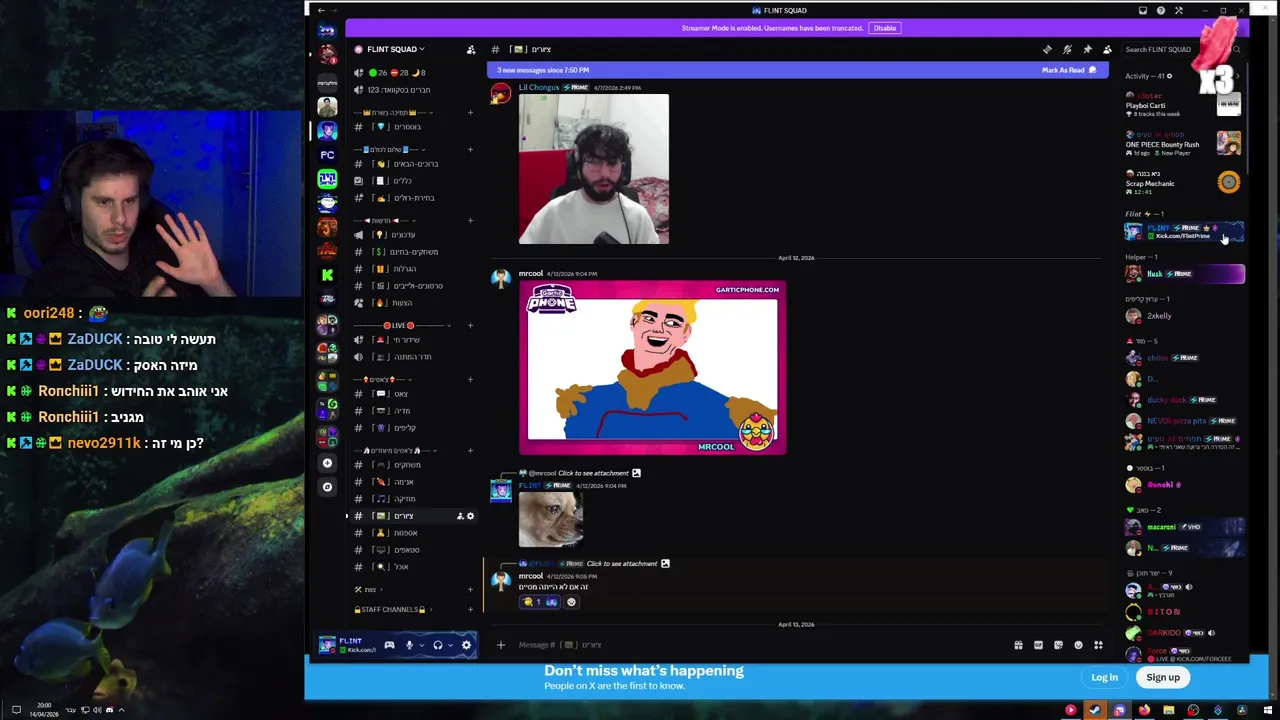Click Mark As Read
1280x720 pixels.
[1068, 70]
